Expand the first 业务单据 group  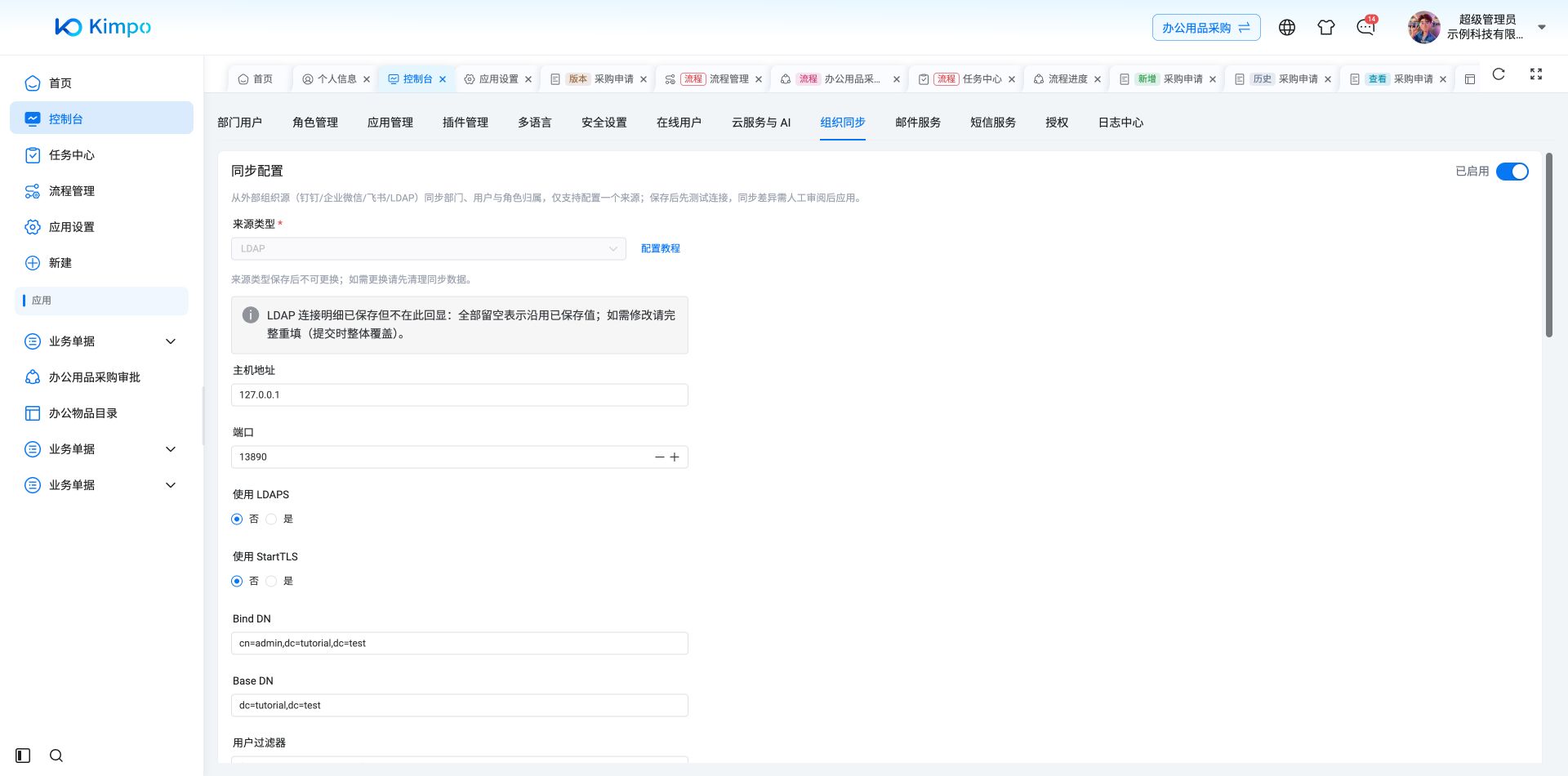click(x=101, y=341)
